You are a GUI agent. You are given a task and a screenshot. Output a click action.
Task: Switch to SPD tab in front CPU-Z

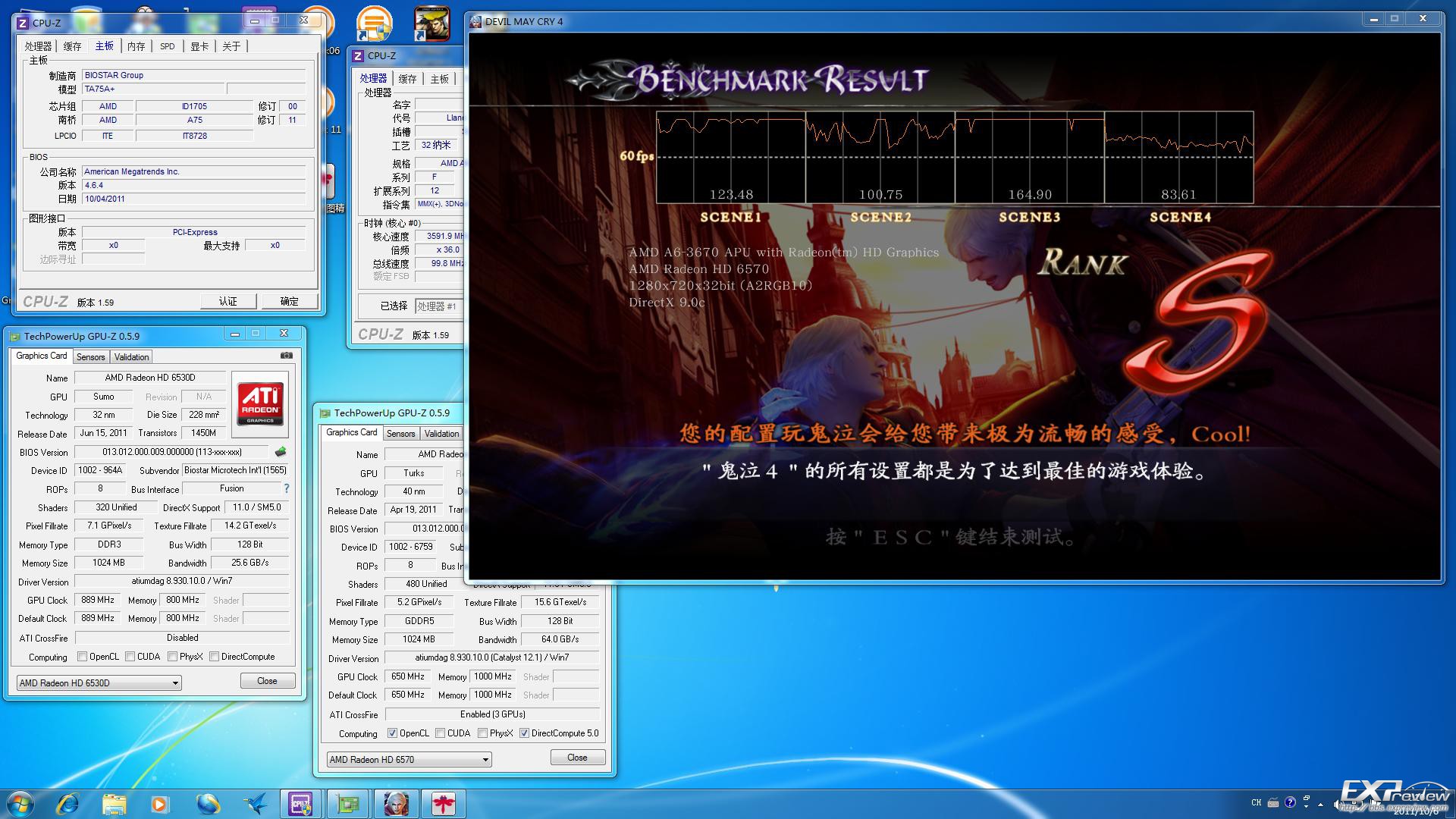coord(168,46)
